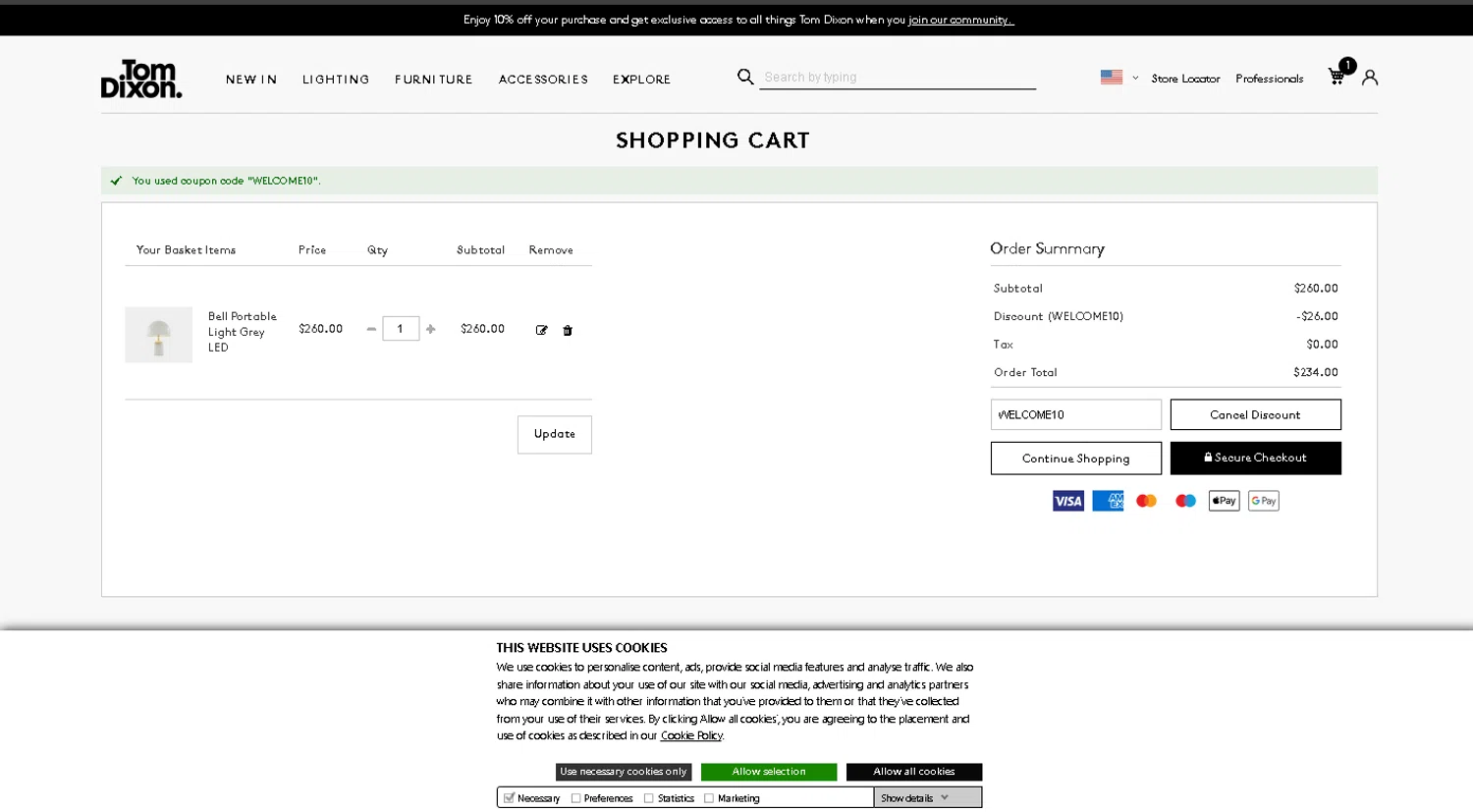Click the Apple Pay icon
Viewport: 1473px width, 812px height.
(x=1224, y=501)
